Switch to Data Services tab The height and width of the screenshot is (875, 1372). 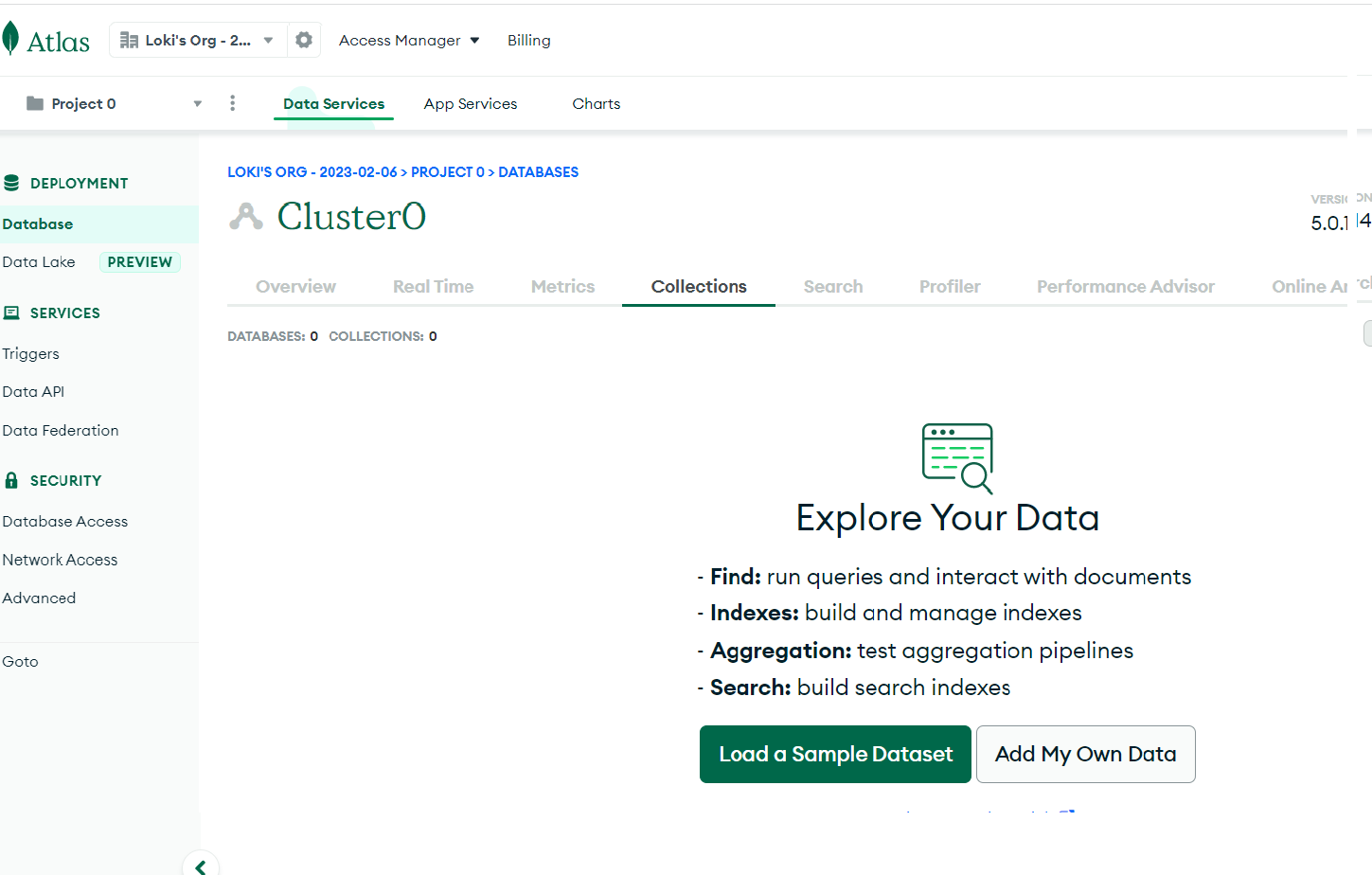tap(333, 104)
